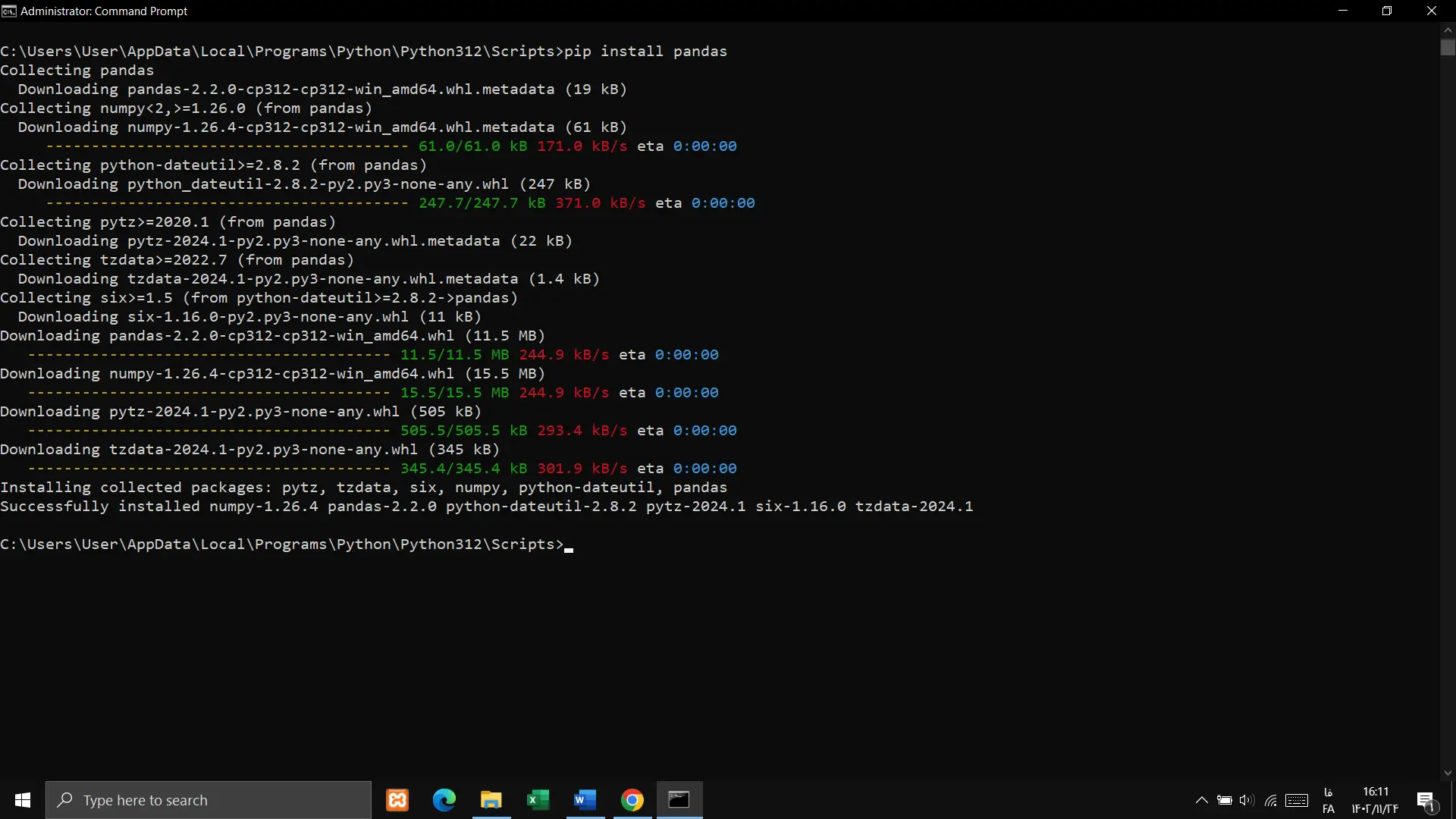The width and height of the screenshot is (1456, 819).
Task: Switch to Word in the taskbar
Action: pyautogui.click(x=585, y=800)
